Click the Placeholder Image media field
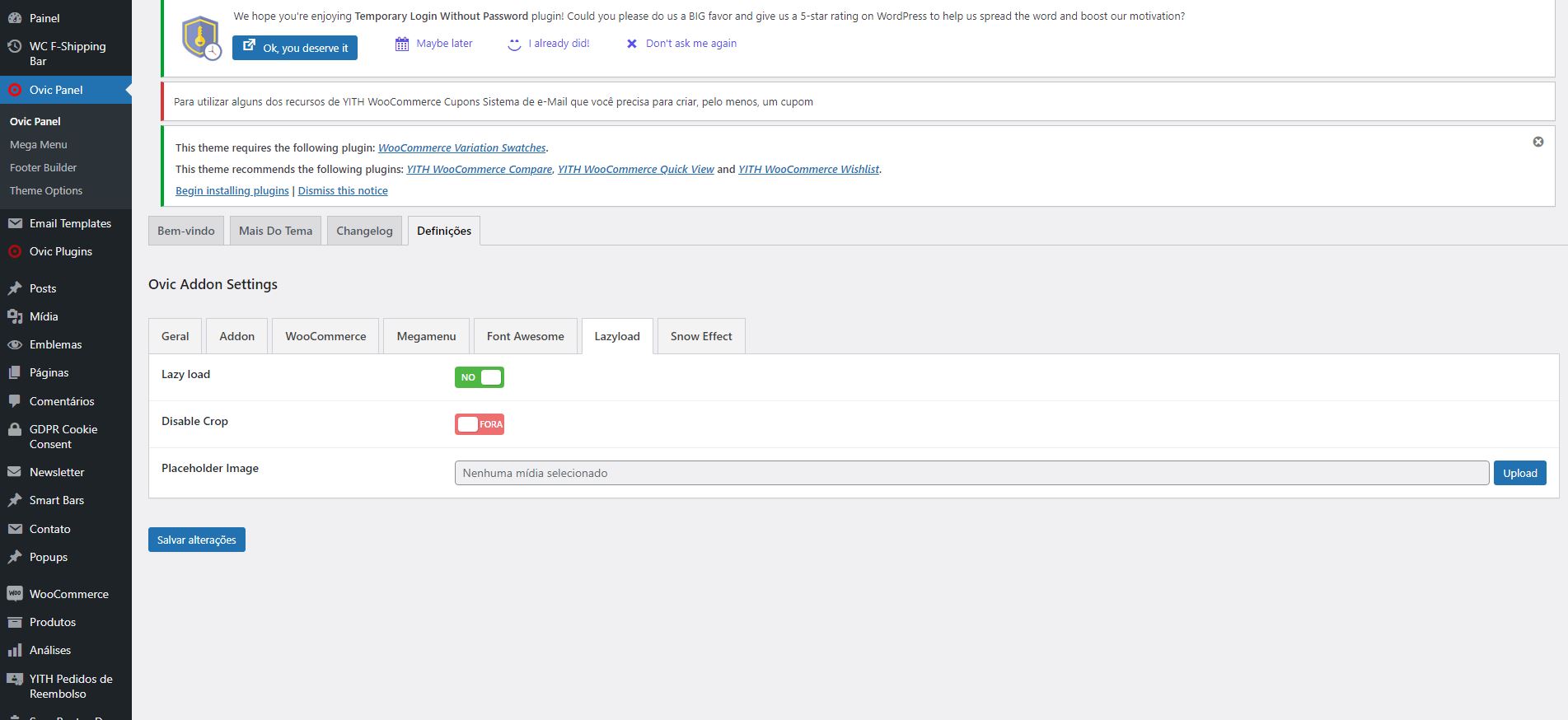The width and height of the screenshot is (1568, 720). tap(972, 473)
